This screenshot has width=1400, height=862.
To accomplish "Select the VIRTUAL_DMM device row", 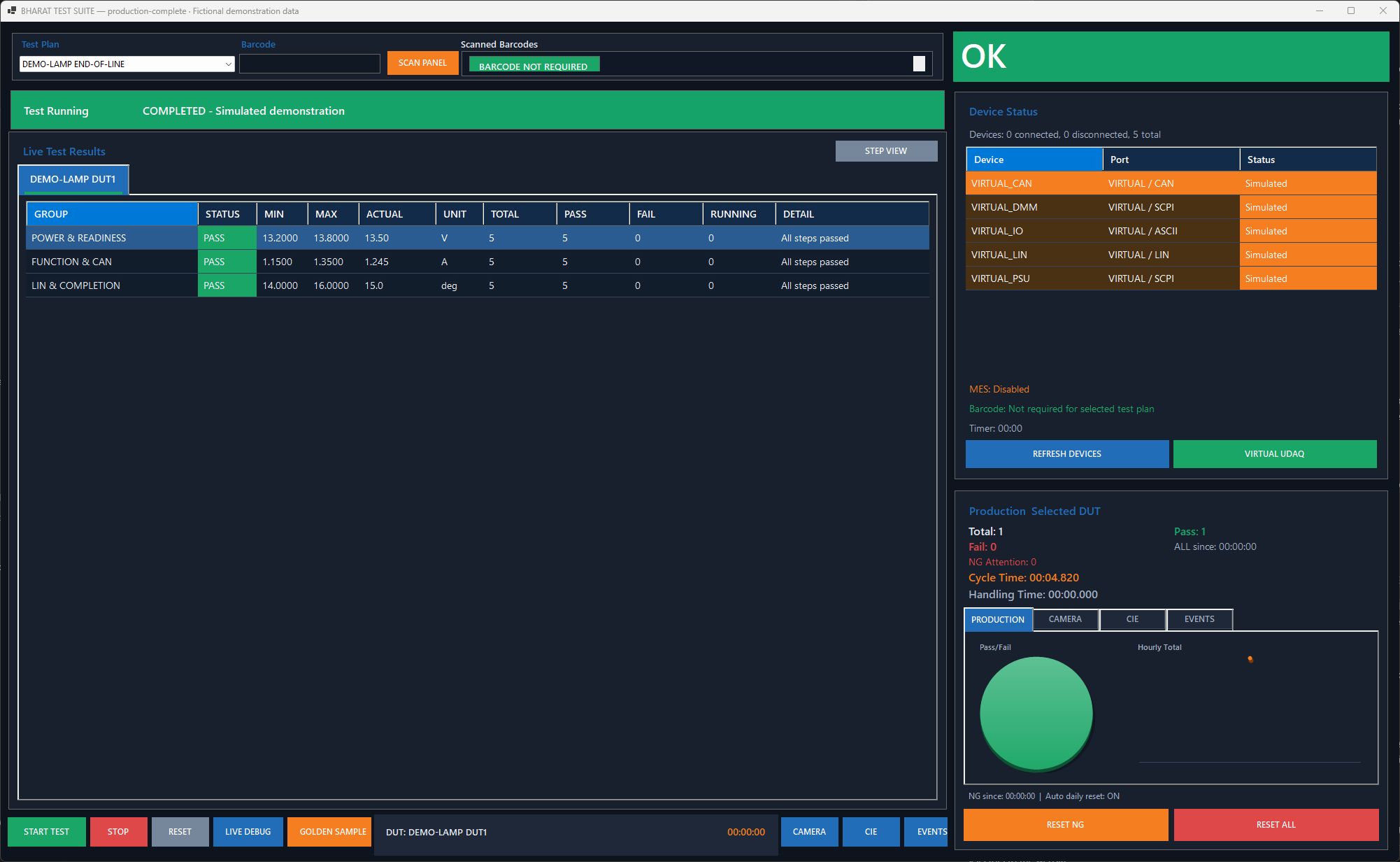I will (x=1171, y=207).
